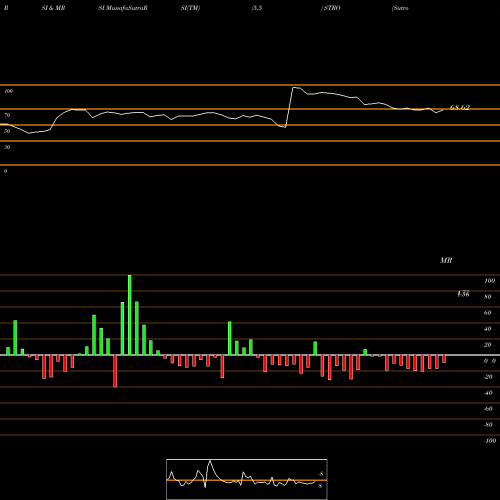
Task: Click the '(Sutro' company name text
Action: click(x=400, y=8)
